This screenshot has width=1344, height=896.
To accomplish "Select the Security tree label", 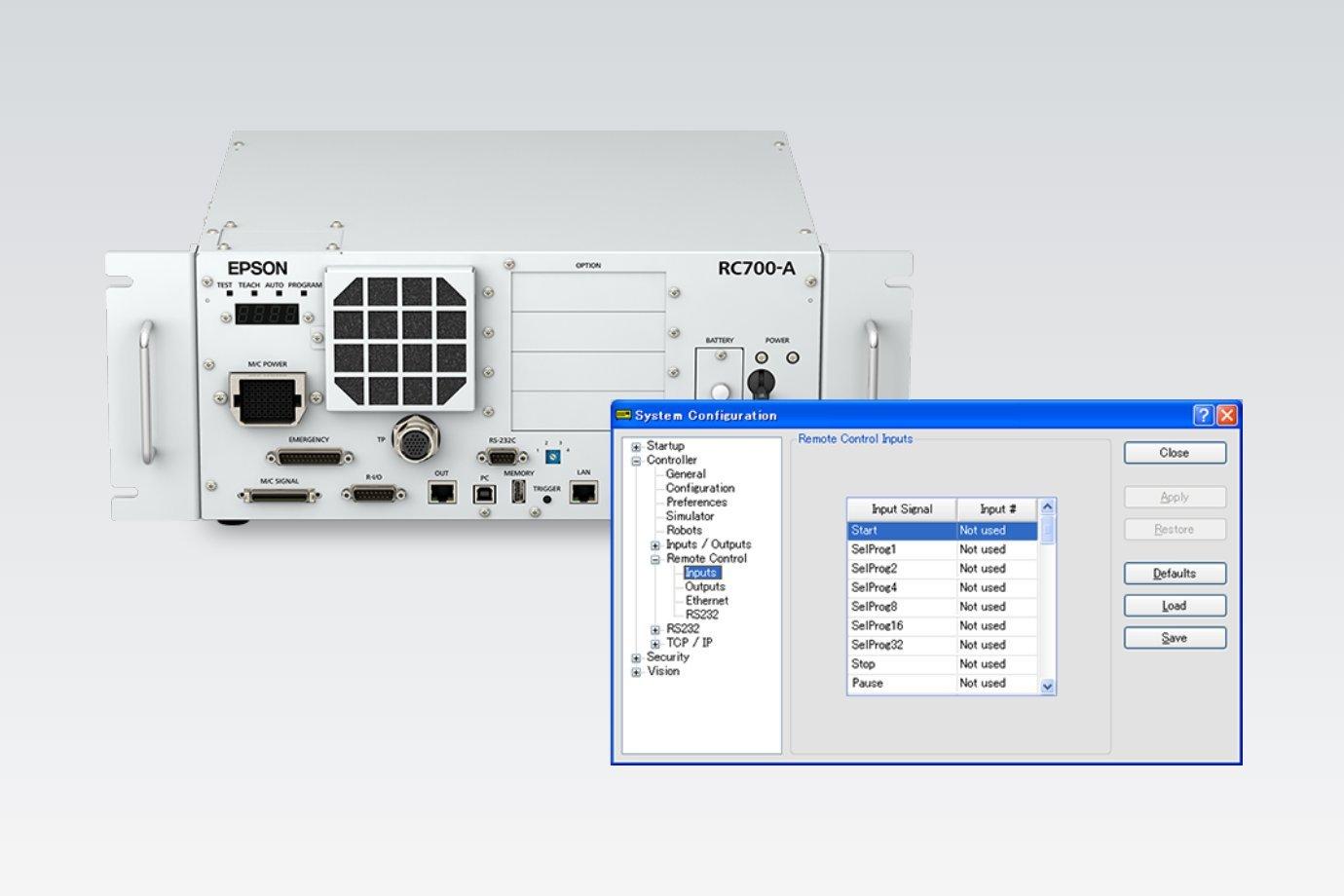I will click(667, 657).
